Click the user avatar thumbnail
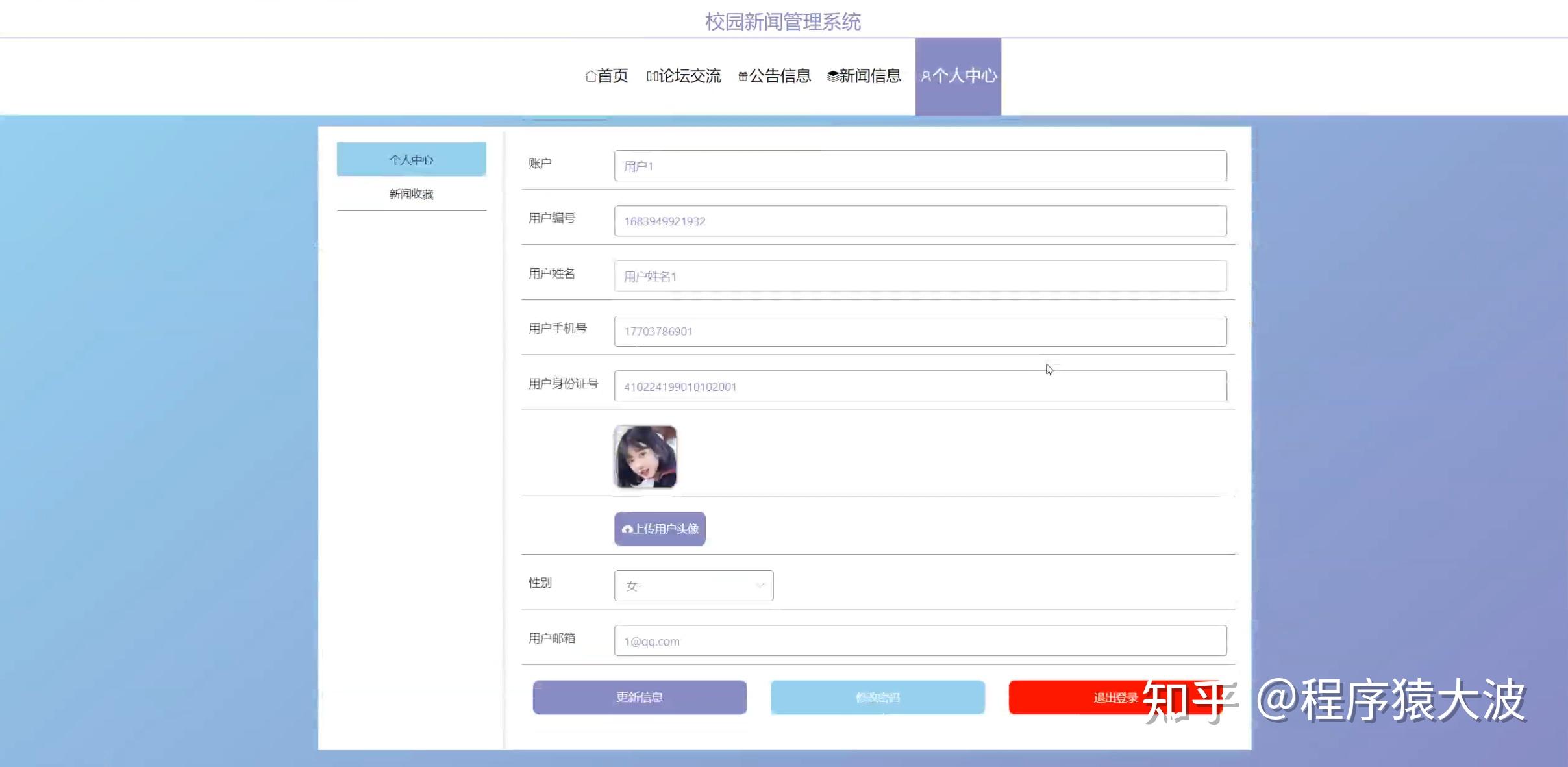Viewport: 1568px width, 767px height. pyautogui.click(x=645, y=457)
